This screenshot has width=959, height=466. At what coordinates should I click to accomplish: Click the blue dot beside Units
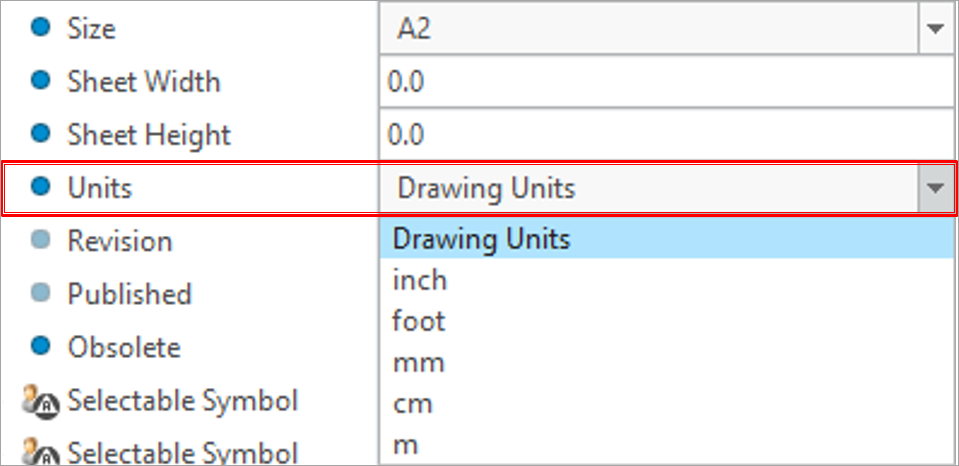point(40,187)
